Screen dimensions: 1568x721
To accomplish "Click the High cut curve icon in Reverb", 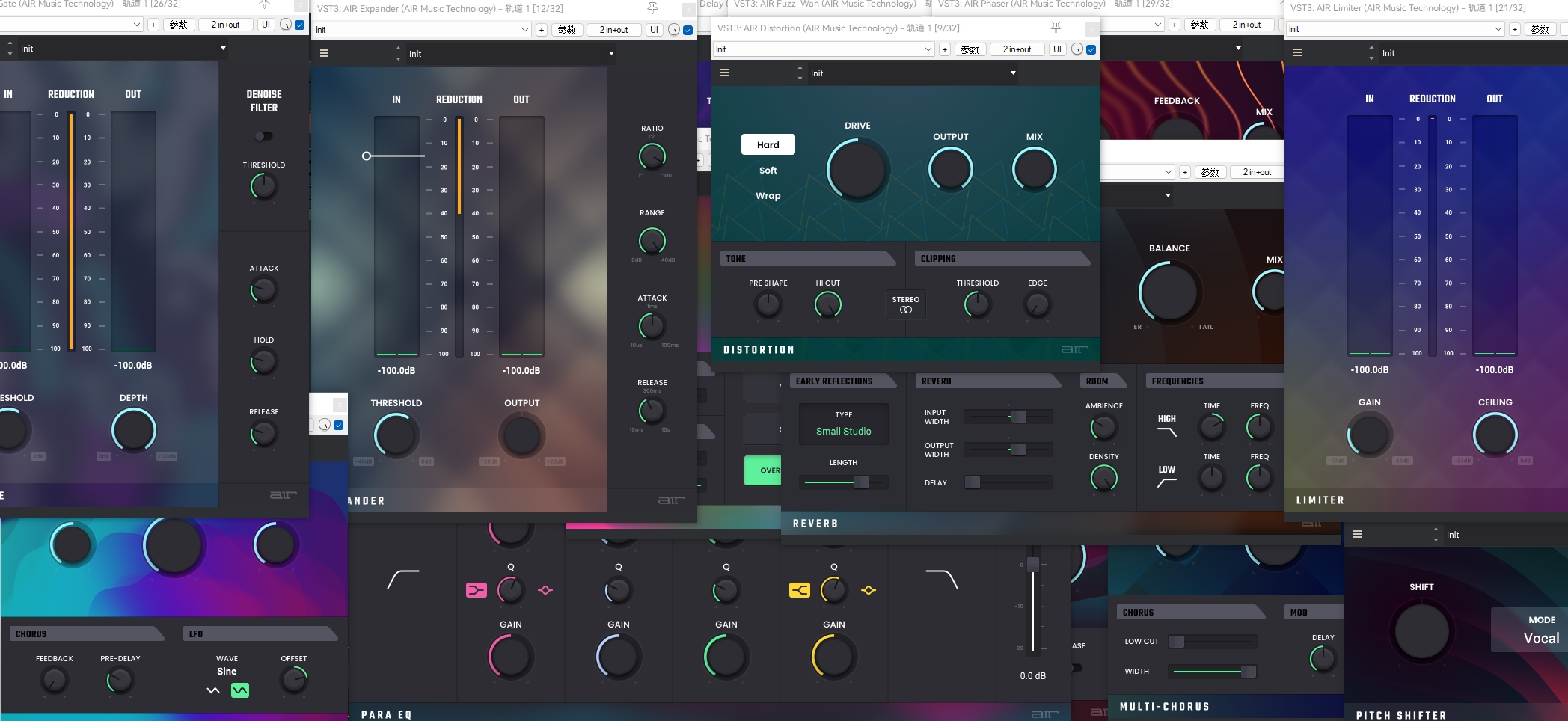I will click(1167, 432).
